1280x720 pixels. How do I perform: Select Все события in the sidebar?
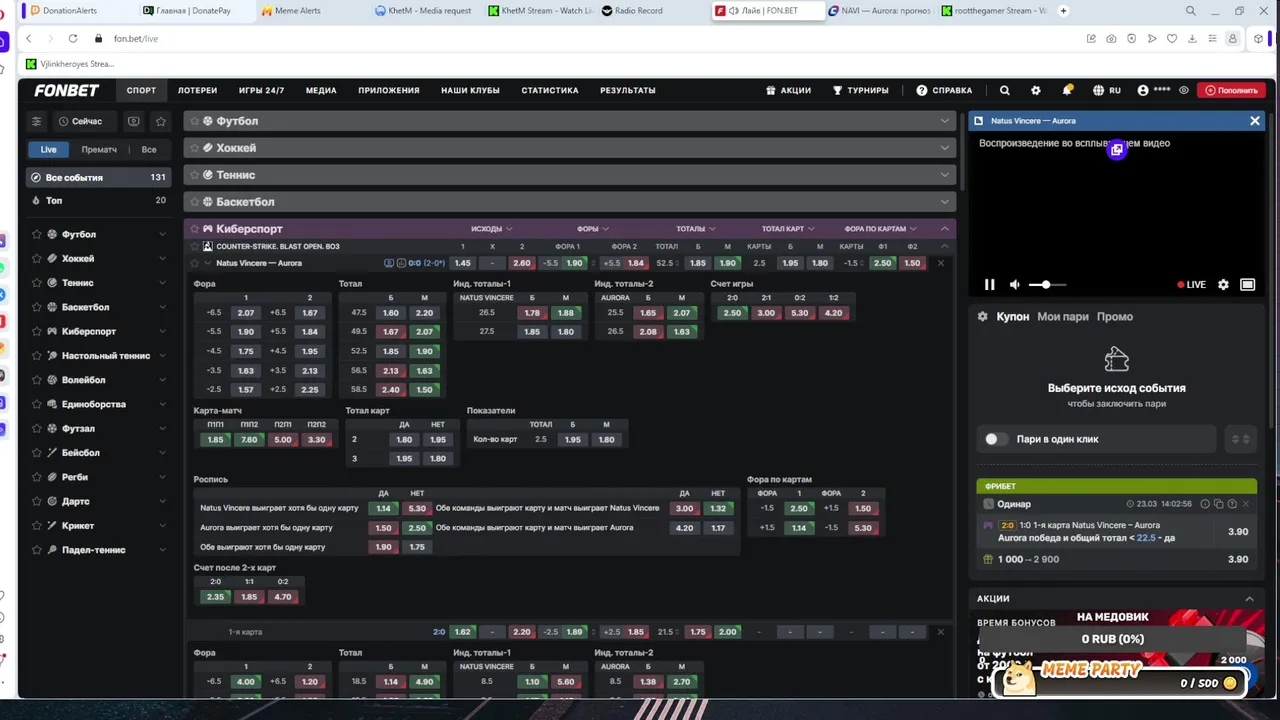pos(98,177)
